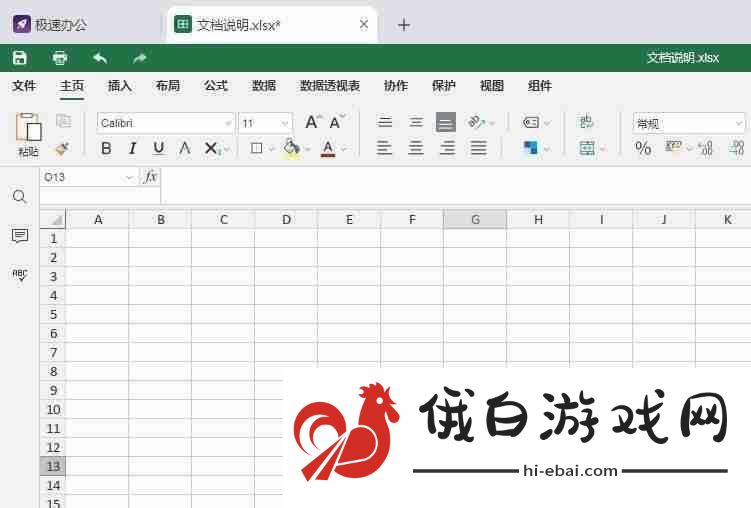Toggle Underline formatting
The image size is (751, 508).
tap(159, 148)
